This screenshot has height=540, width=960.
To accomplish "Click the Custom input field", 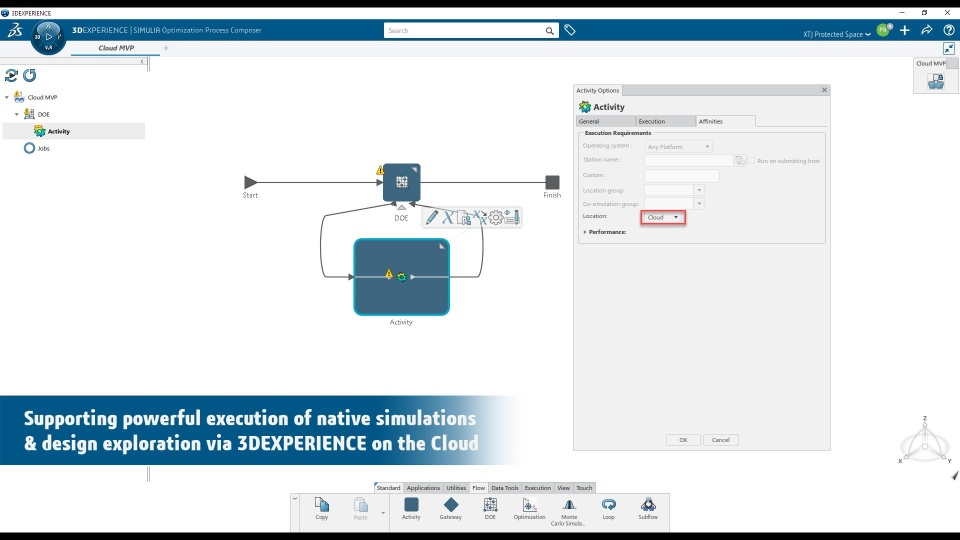I will point(681,176).
